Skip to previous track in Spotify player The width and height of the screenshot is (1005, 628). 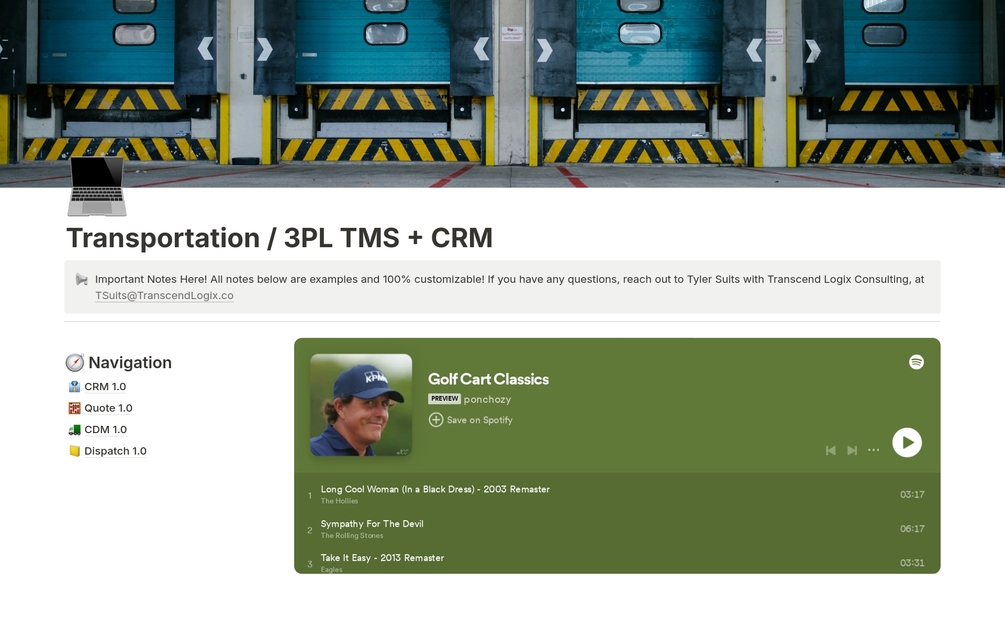(x=831, y=450)
